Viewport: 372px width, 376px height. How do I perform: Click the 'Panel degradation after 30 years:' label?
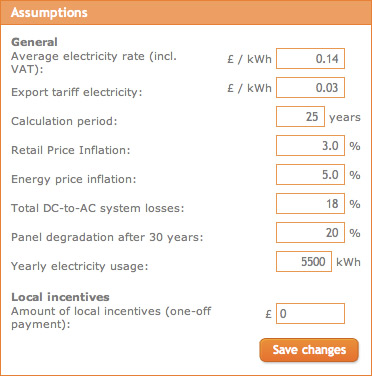point(107,237)
